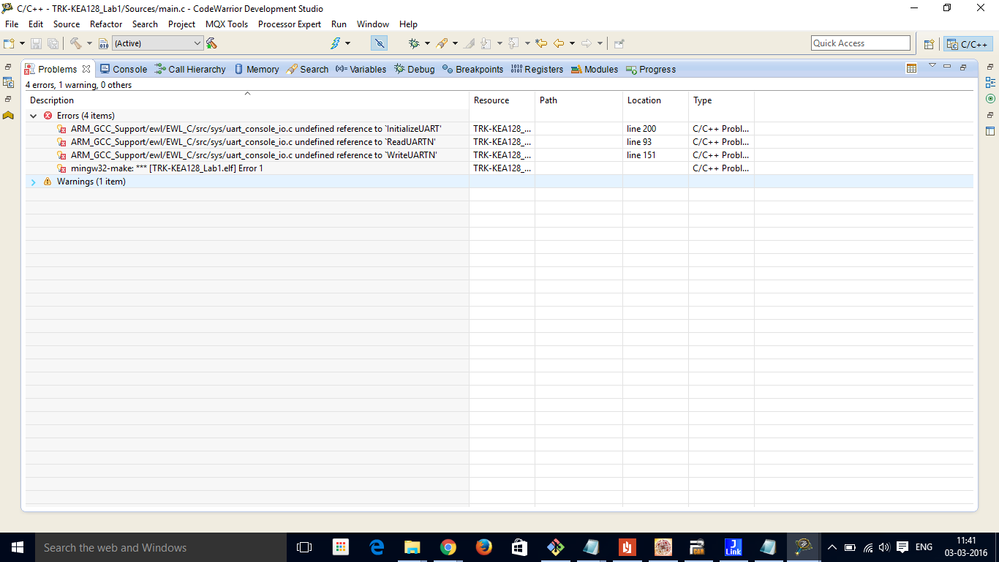Switch to the Registers tab

click(537, 69)
